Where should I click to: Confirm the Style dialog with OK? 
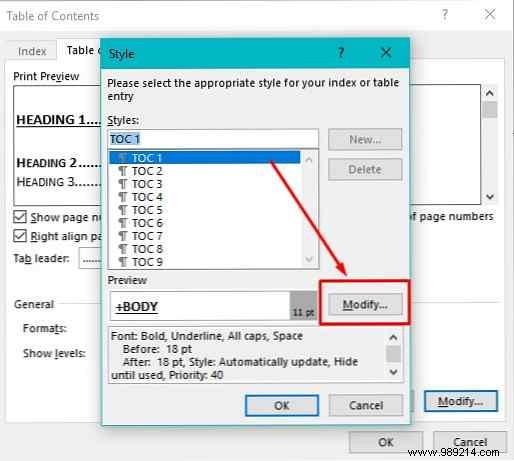click(282, 405)
